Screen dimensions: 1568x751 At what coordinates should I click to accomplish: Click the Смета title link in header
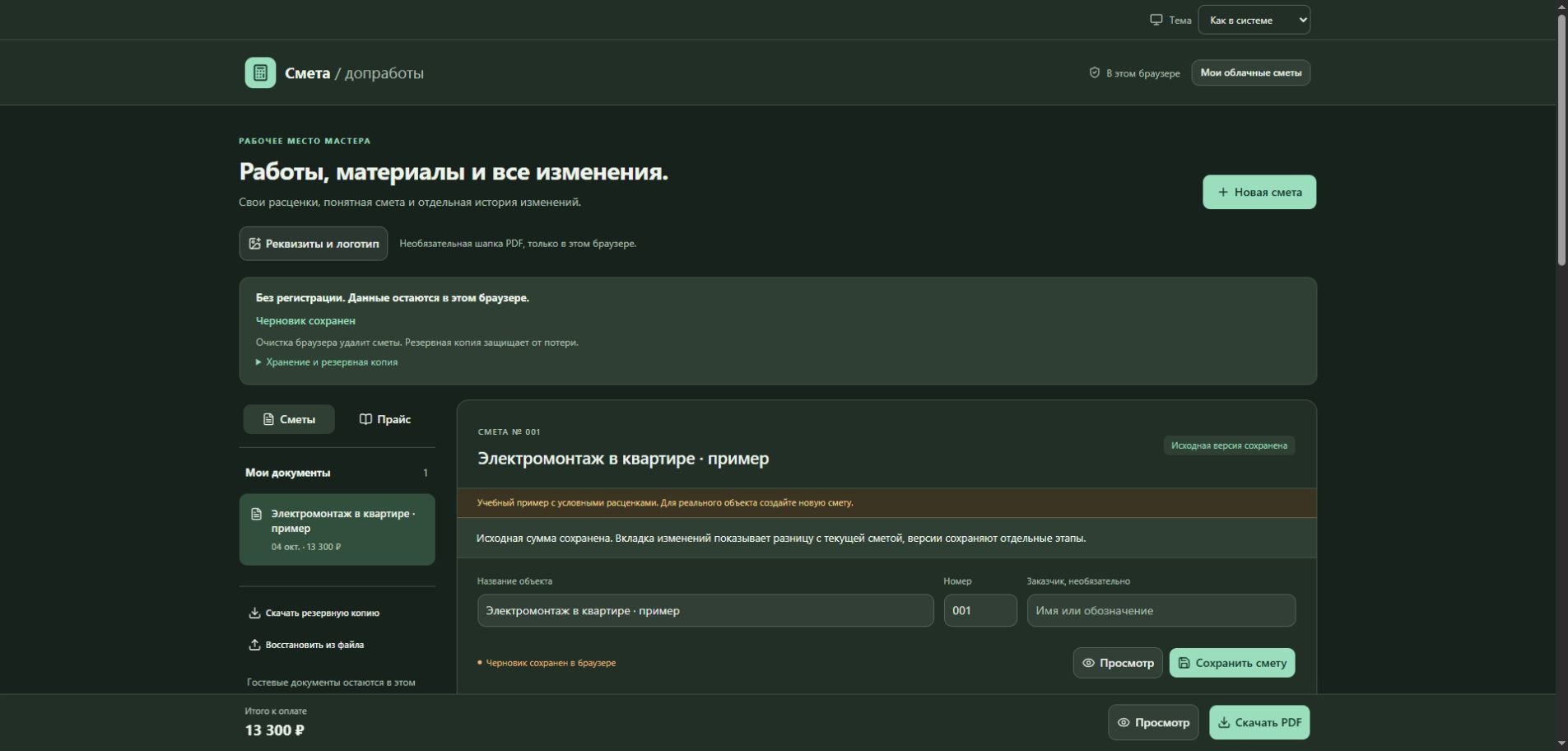click(307, 72)
